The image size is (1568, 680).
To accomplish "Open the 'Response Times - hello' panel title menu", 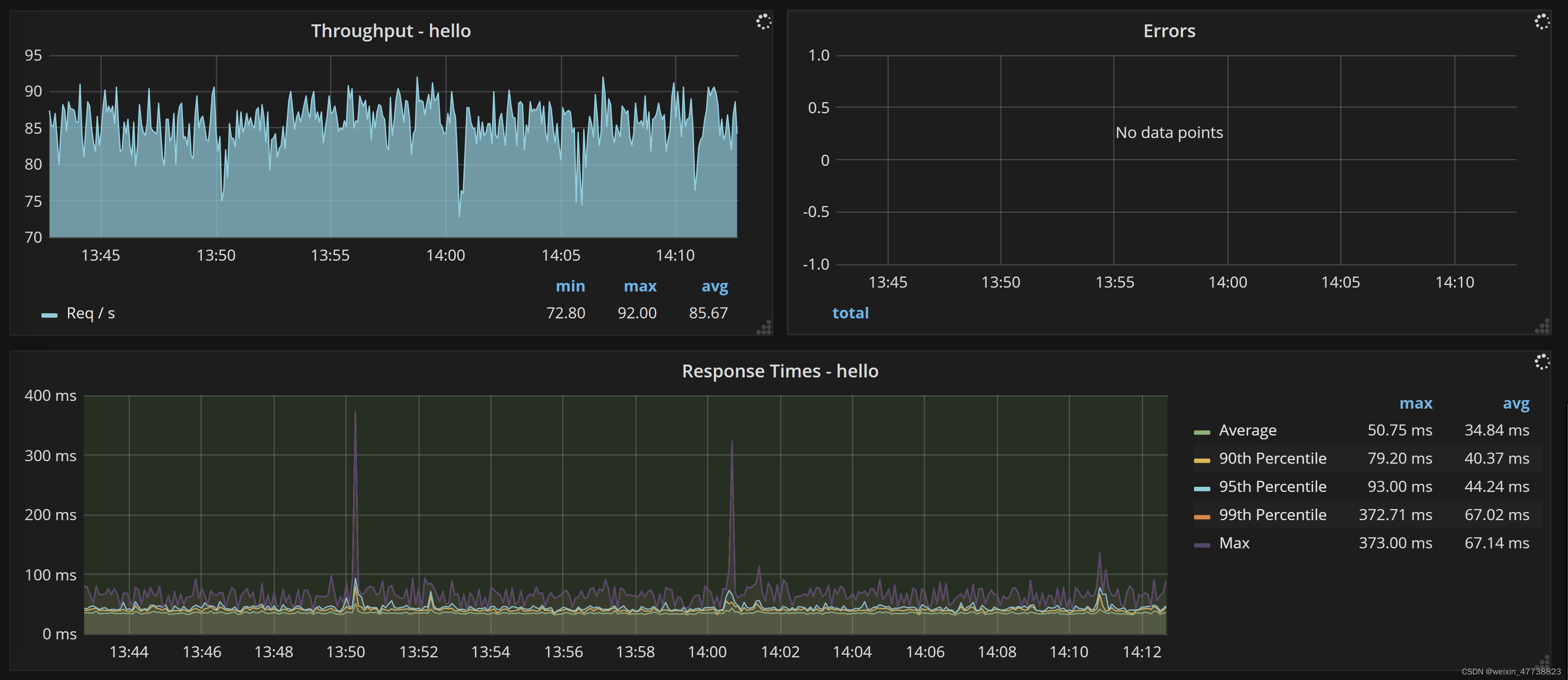I will 780,371.
